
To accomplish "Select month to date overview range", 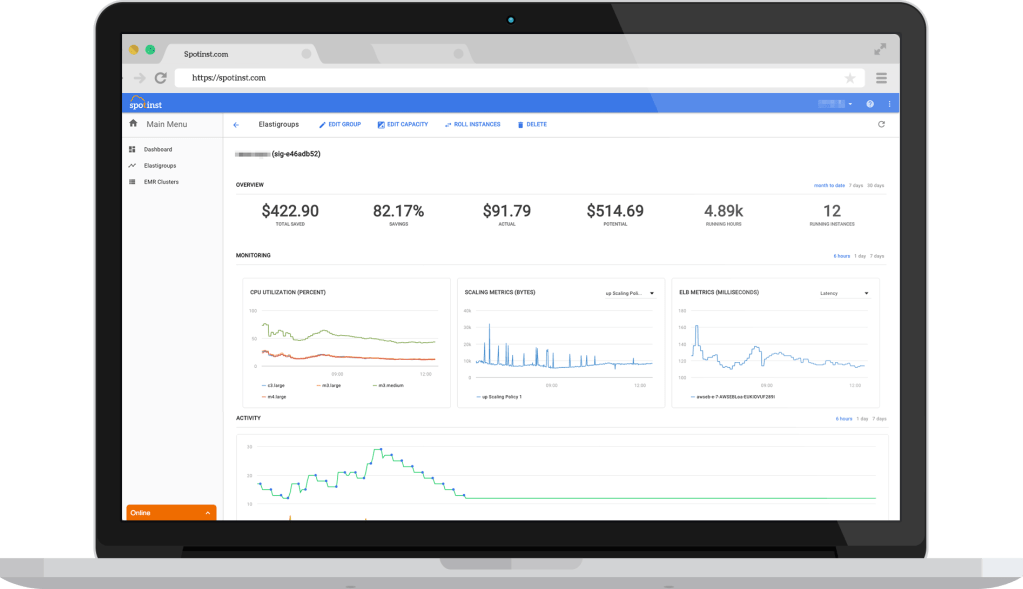I will [x=829, y=185].
